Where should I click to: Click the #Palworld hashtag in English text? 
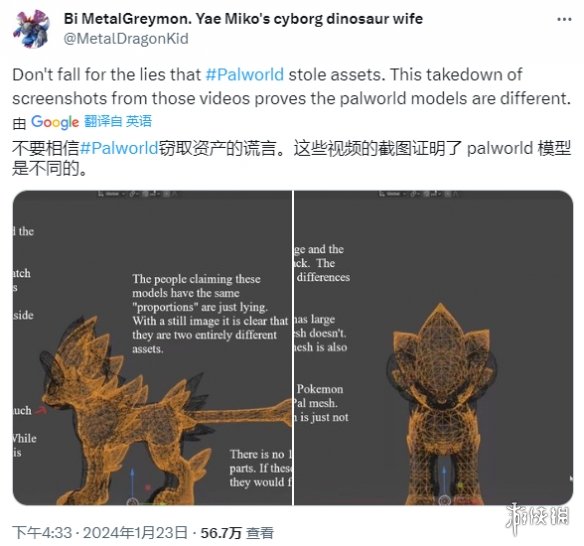[245, 74]
